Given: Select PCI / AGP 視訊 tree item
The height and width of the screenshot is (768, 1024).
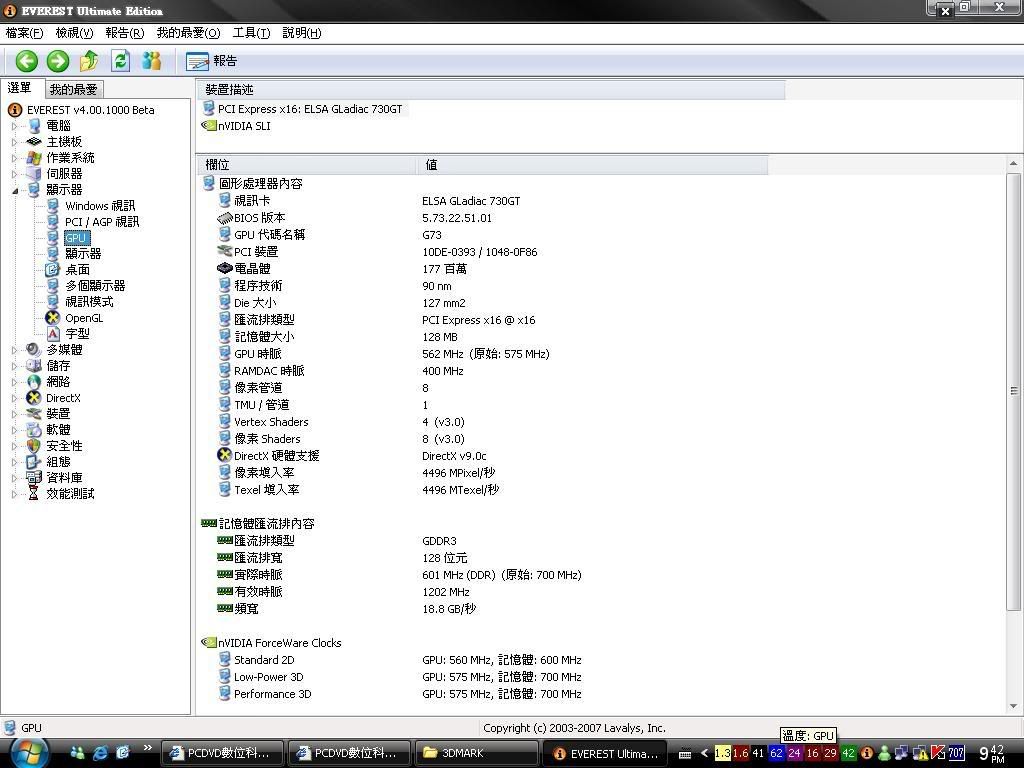Looking at the screenshot, I should [x=102, y=222].
